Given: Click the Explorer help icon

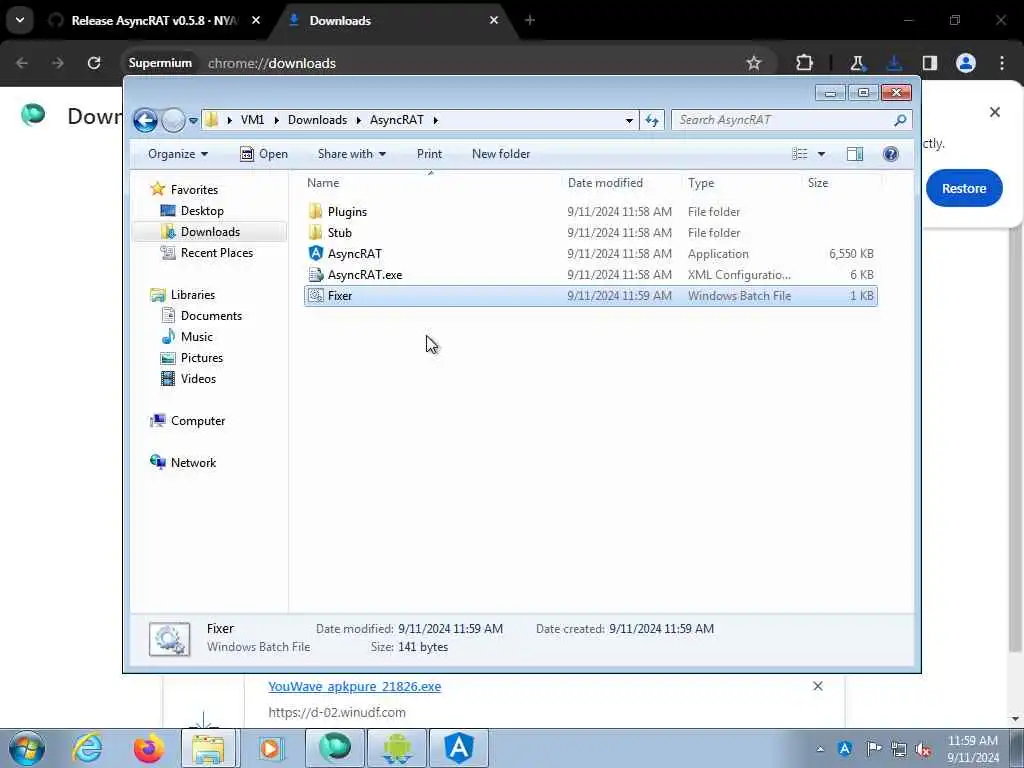Looking at the screenshot, I should [x=890, y=154].
